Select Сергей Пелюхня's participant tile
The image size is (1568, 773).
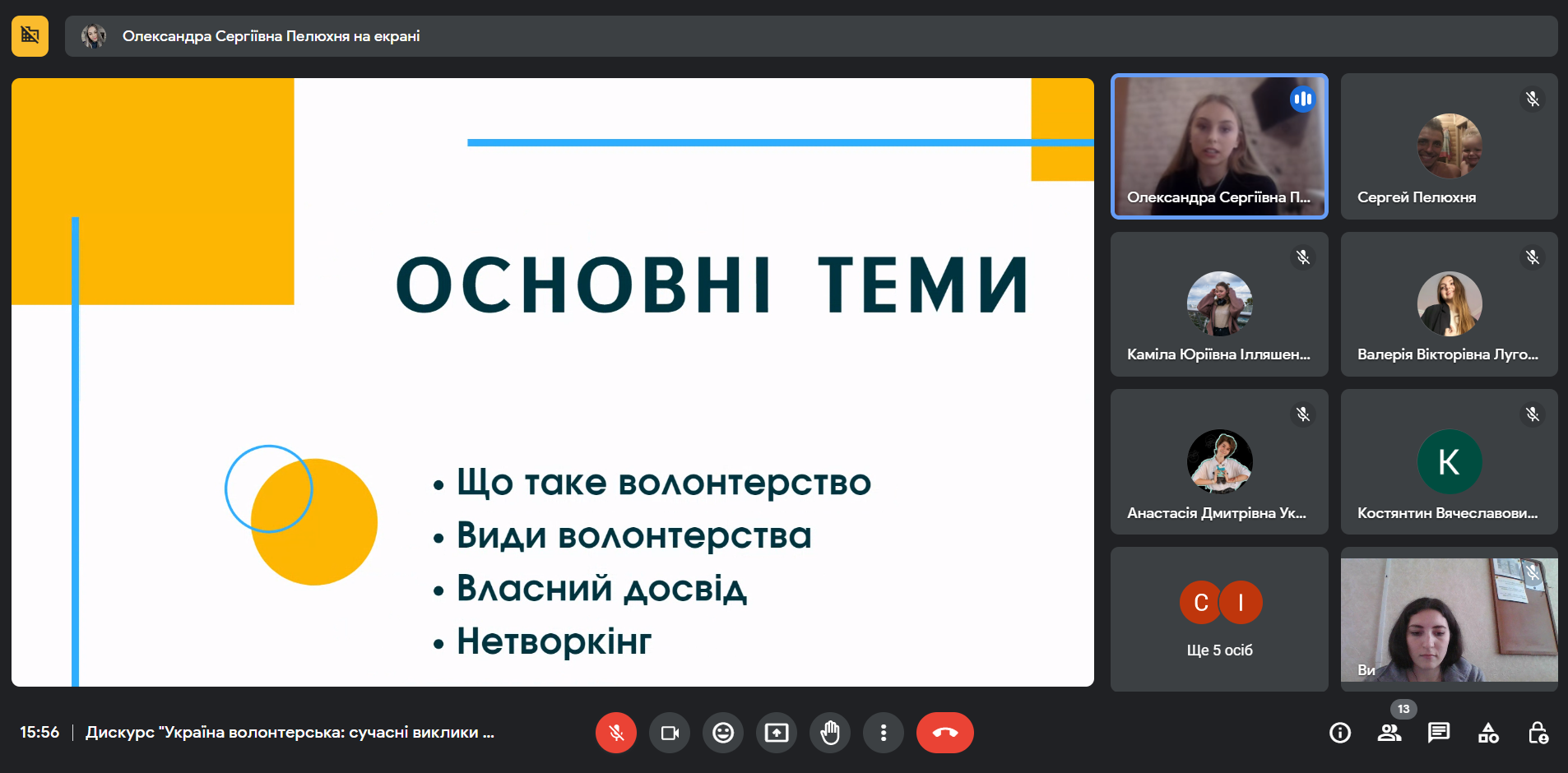pos(1449,146)
